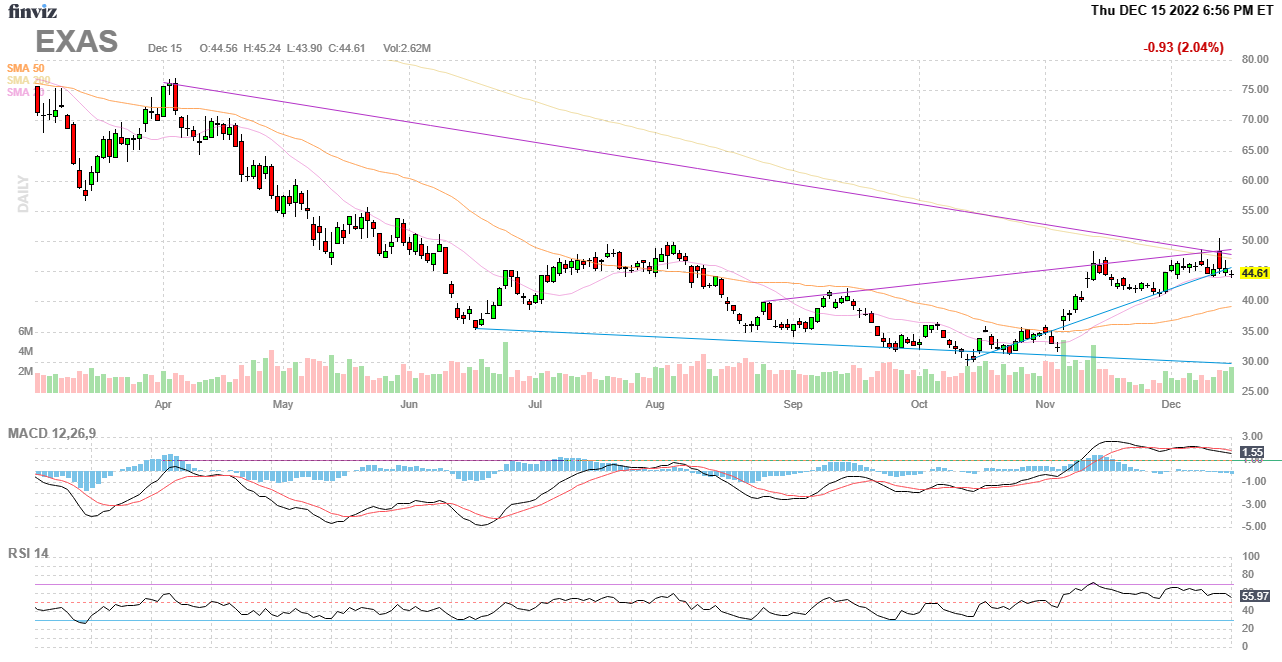1282x662 pixels.
Task: Click the Aug label on time axis
Action: [x=655, y=405]
